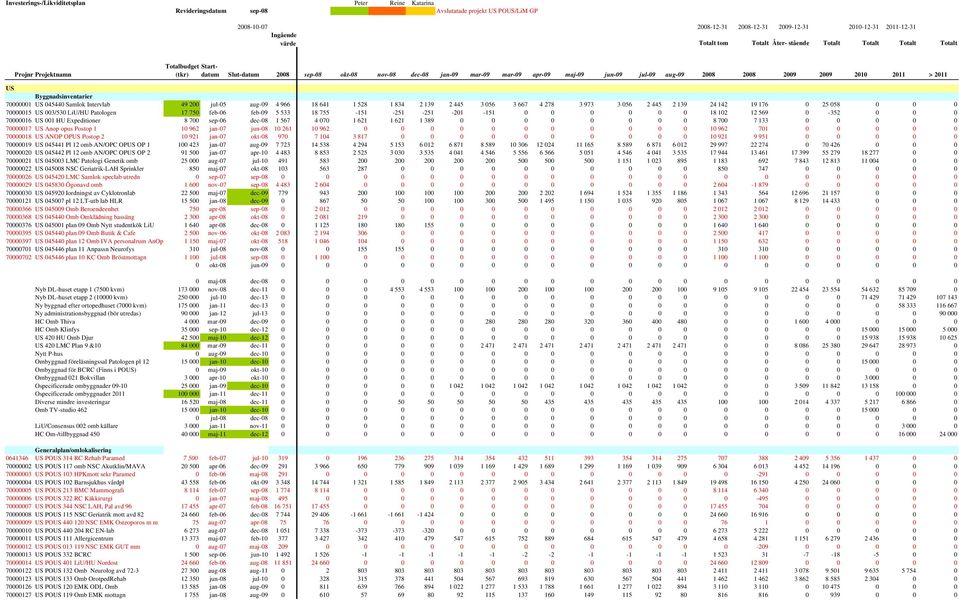Screen dimensions: 959x601
Task: Select the 'Totalbudget (tkr)' column header
Action: pyautogui.click(x=182, y=70)
